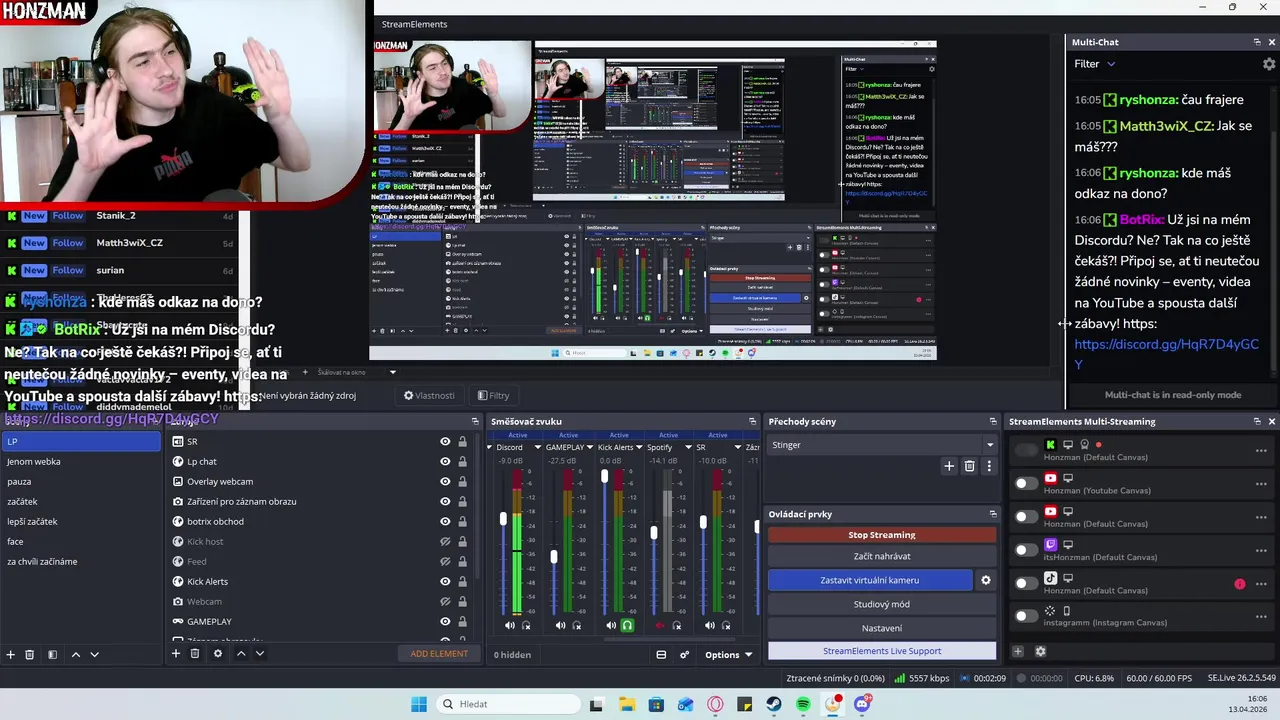
Task: Click the Stop Streaming button
Action: 882,535
